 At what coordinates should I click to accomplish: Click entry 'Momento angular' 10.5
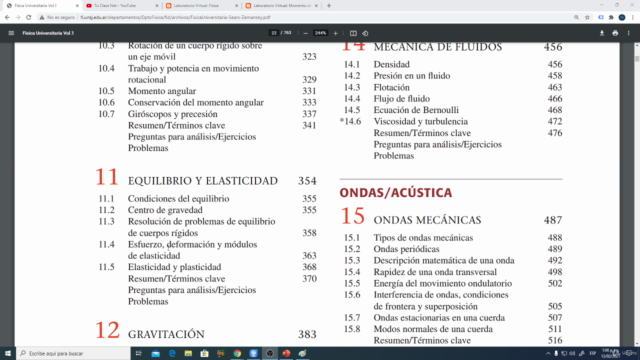(x=162, y=91)
